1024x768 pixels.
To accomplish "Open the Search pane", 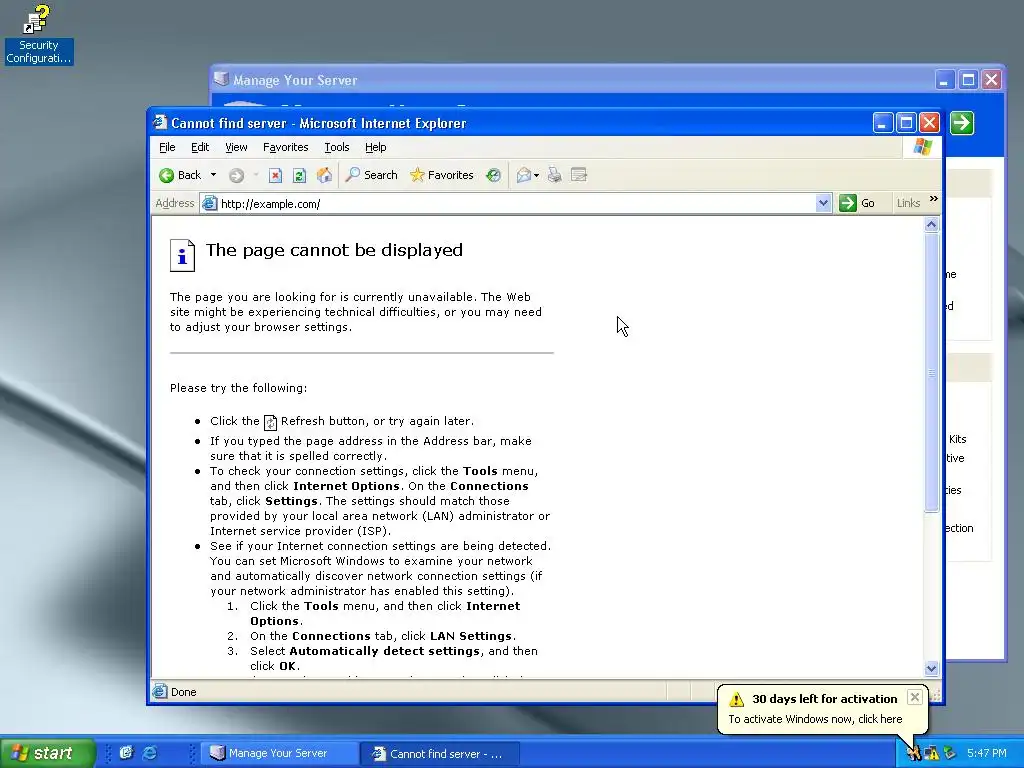I will tap(372, 175).
